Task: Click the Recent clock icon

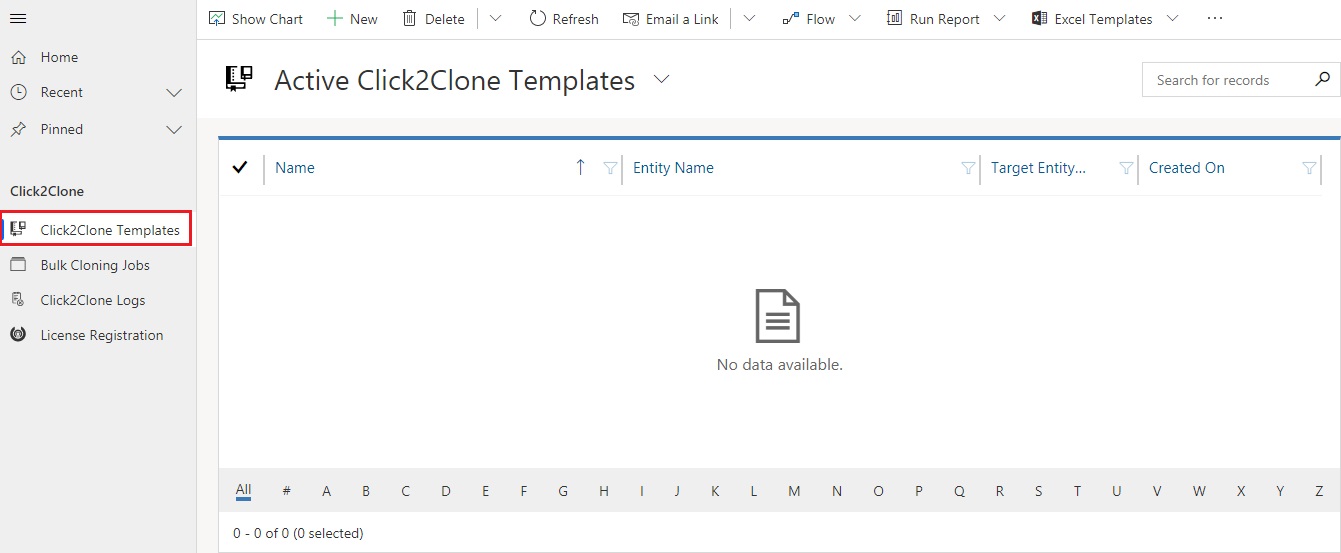Action: point(18,92)
